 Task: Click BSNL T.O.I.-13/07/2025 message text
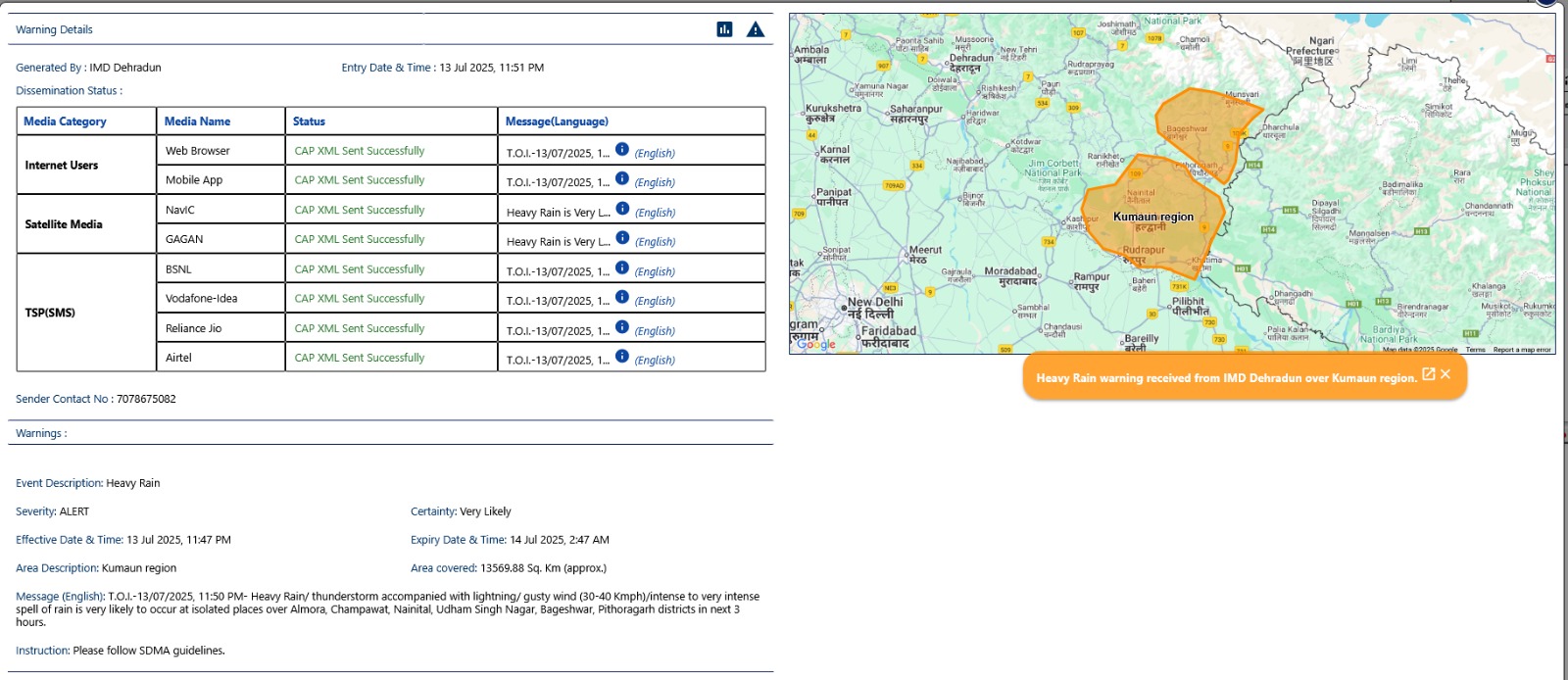(558, 271)
